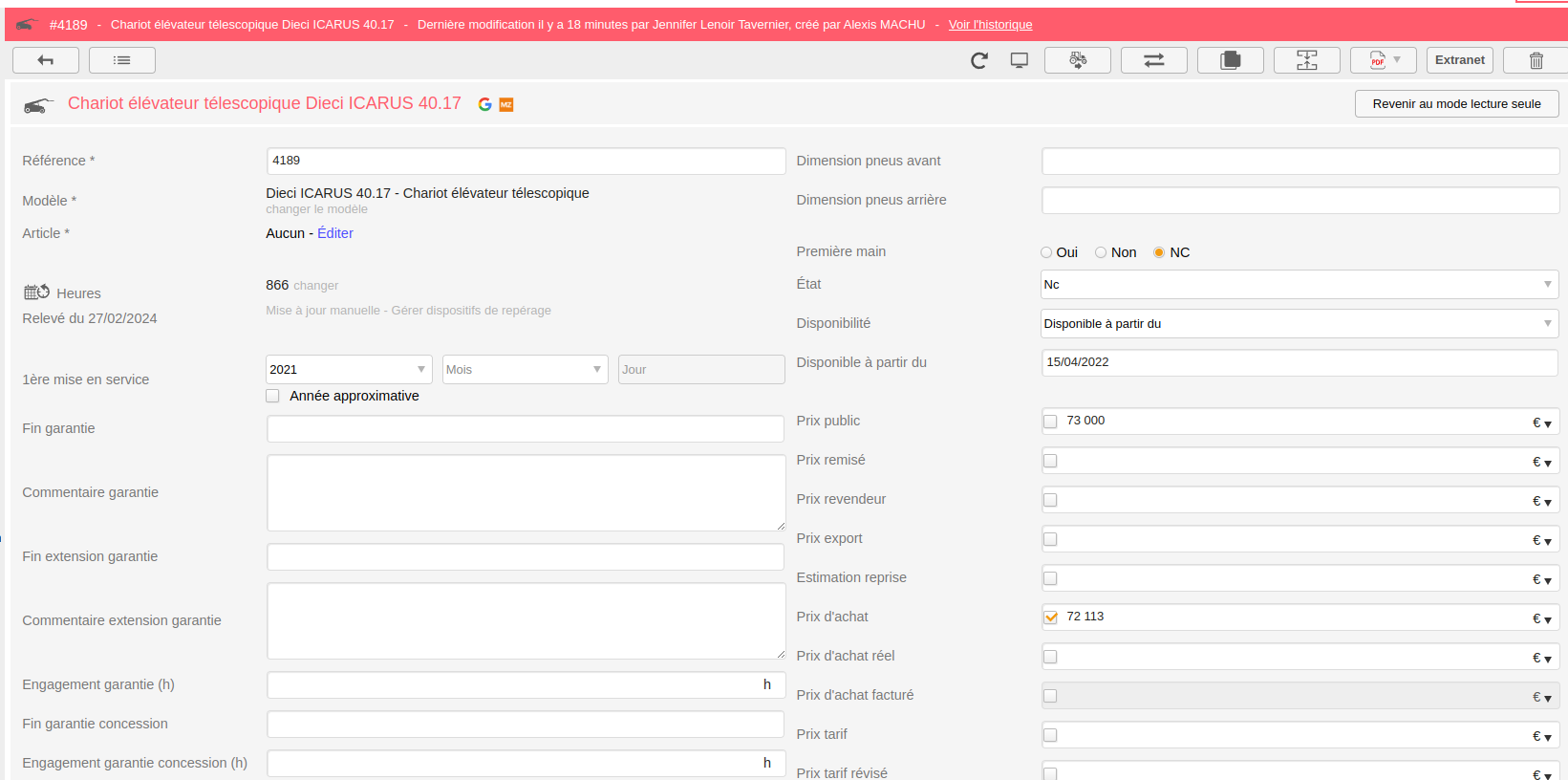Viewport: 1568px width, 780px height.
Task: Toggle the Prix revendeur checkbox
Action: click(1051, 500)
